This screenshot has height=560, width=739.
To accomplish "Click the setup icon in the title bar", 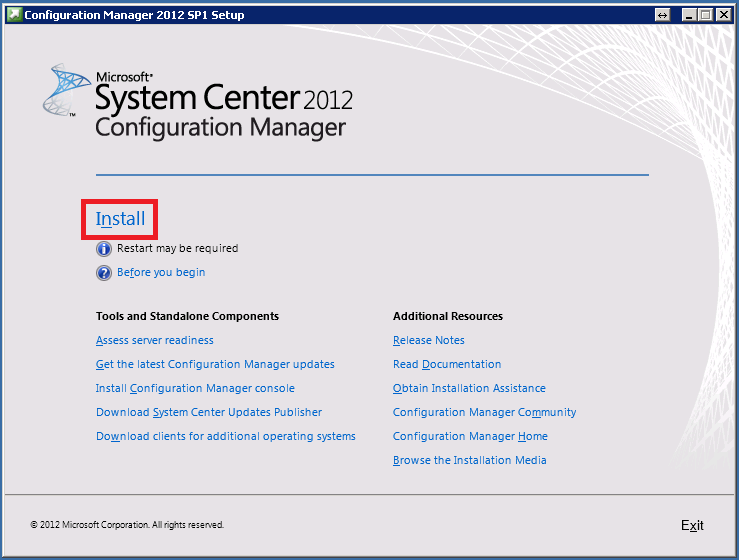I will [x=14, y=15].
